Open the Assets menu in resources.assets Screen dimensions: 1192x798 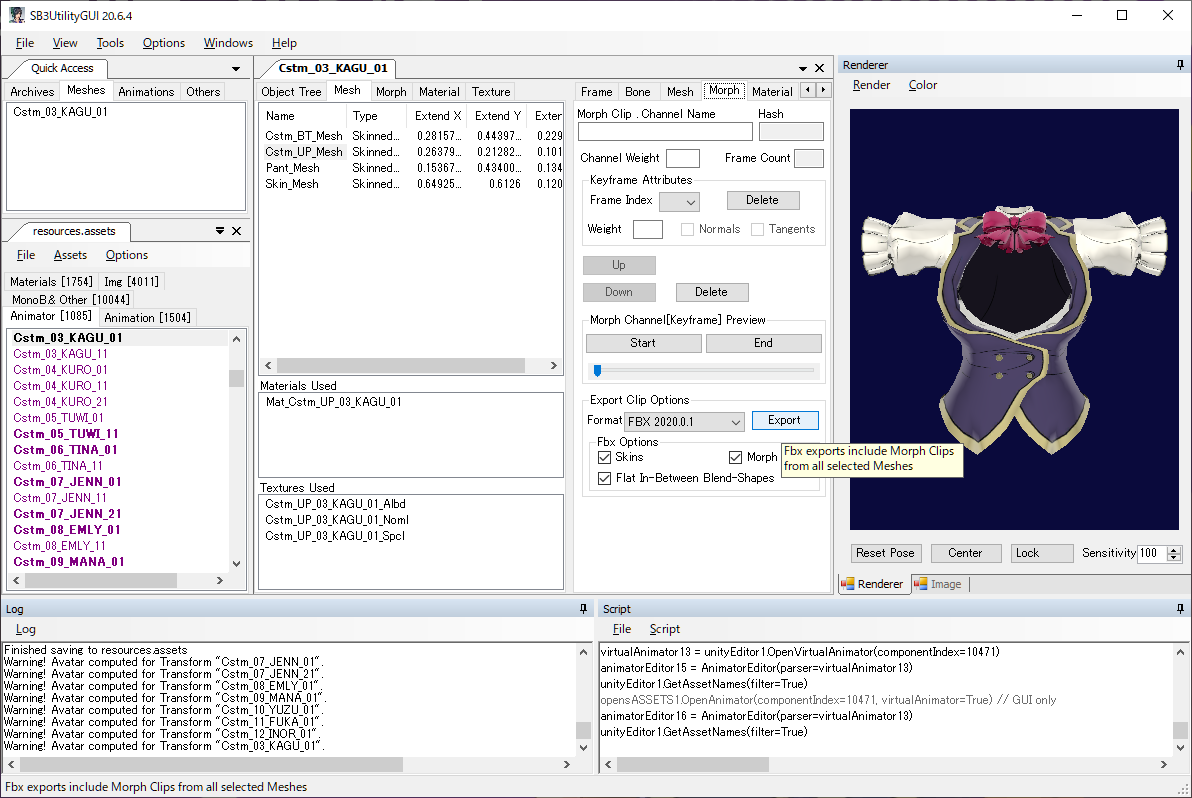70,255
